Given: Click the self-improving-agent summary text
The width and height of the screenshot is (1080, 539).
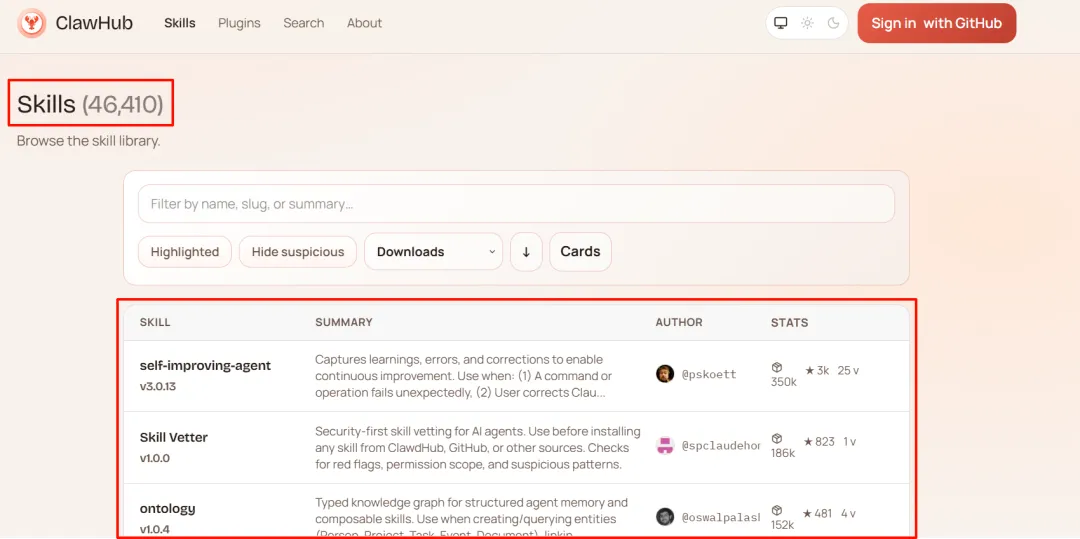Looking at the screenshot, I should [464, 377].
